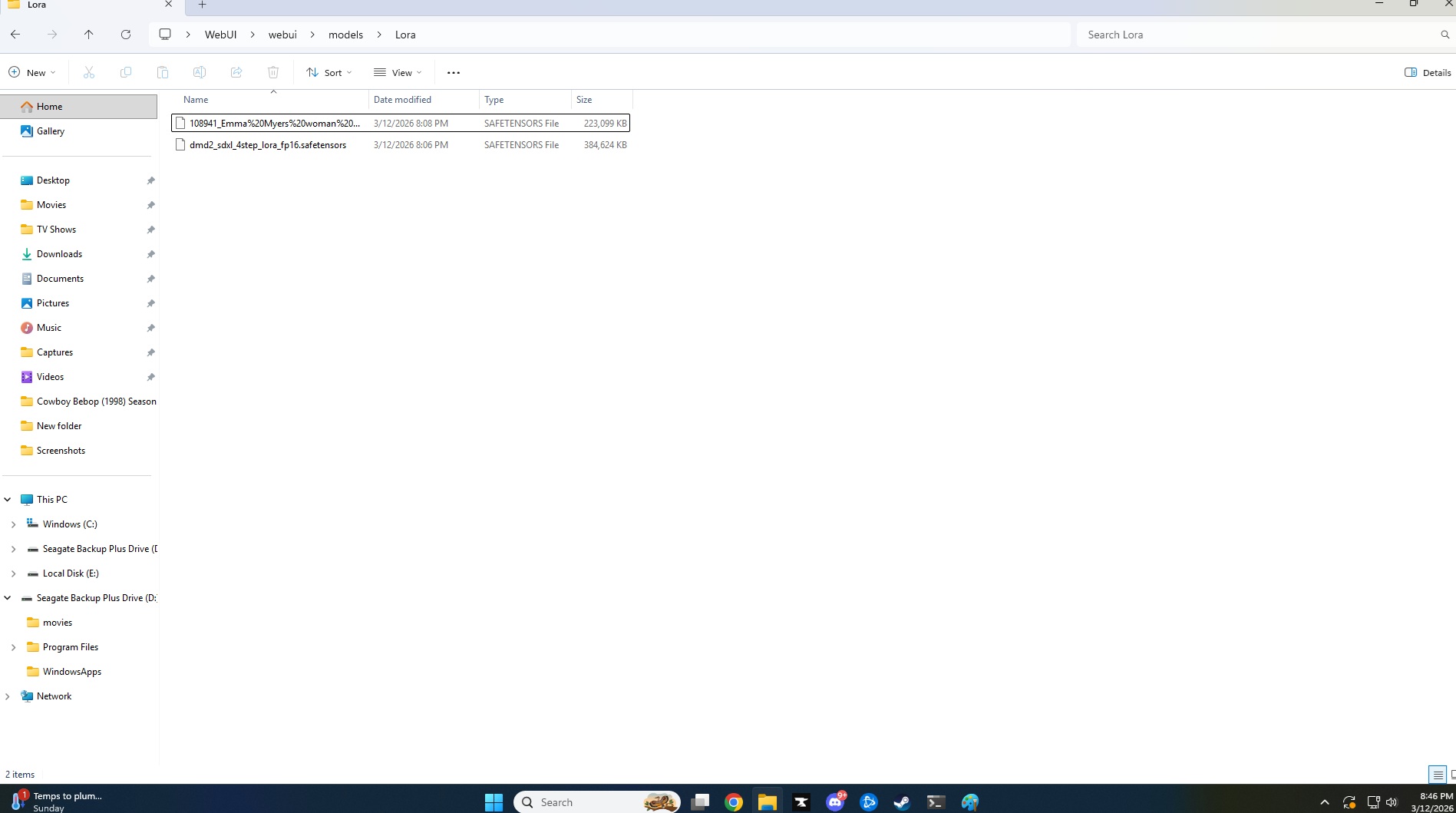Open the New item dropdown

click(32, 72)
